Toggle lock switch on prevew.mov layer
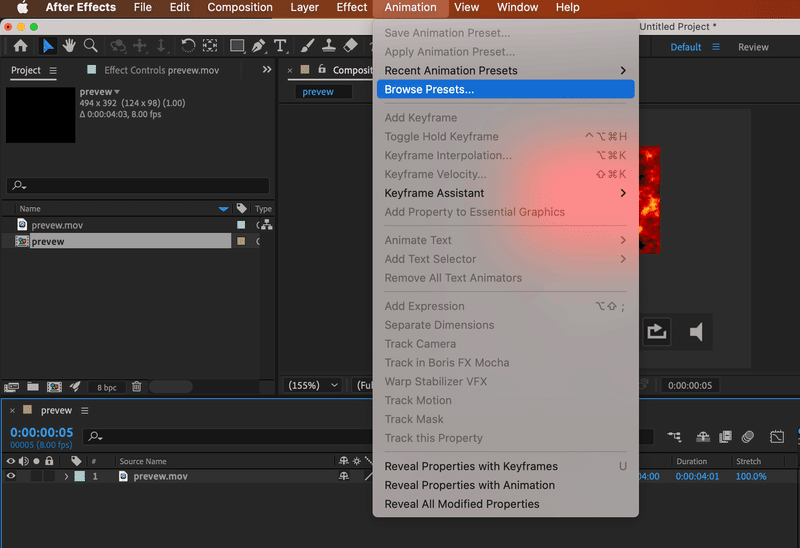Viewport: 800px width, 548px height. pyautogui.click(x=49, y=476)
